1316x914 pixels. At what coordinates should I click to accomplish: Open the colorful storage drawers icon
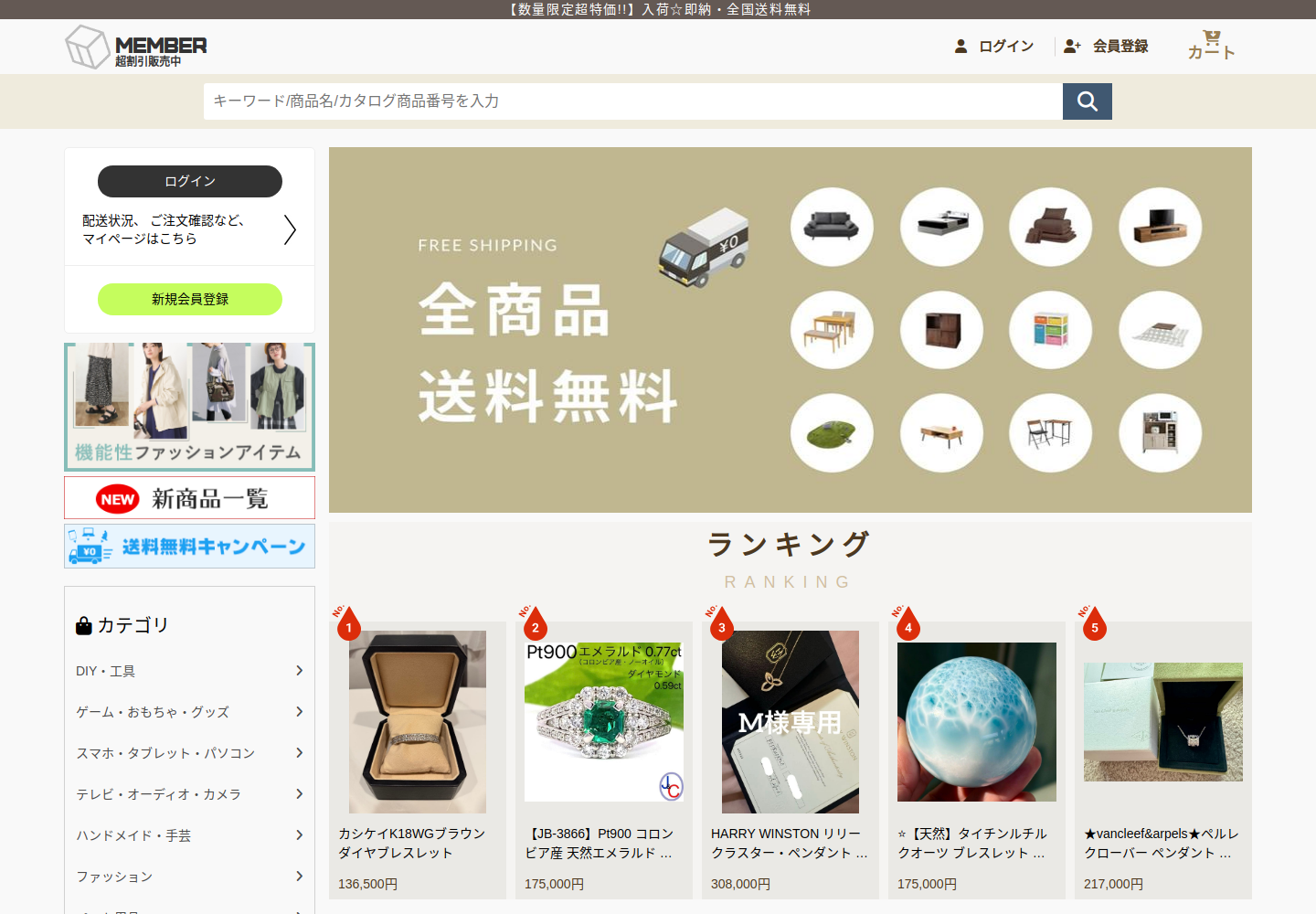(x=1050, y=330)
